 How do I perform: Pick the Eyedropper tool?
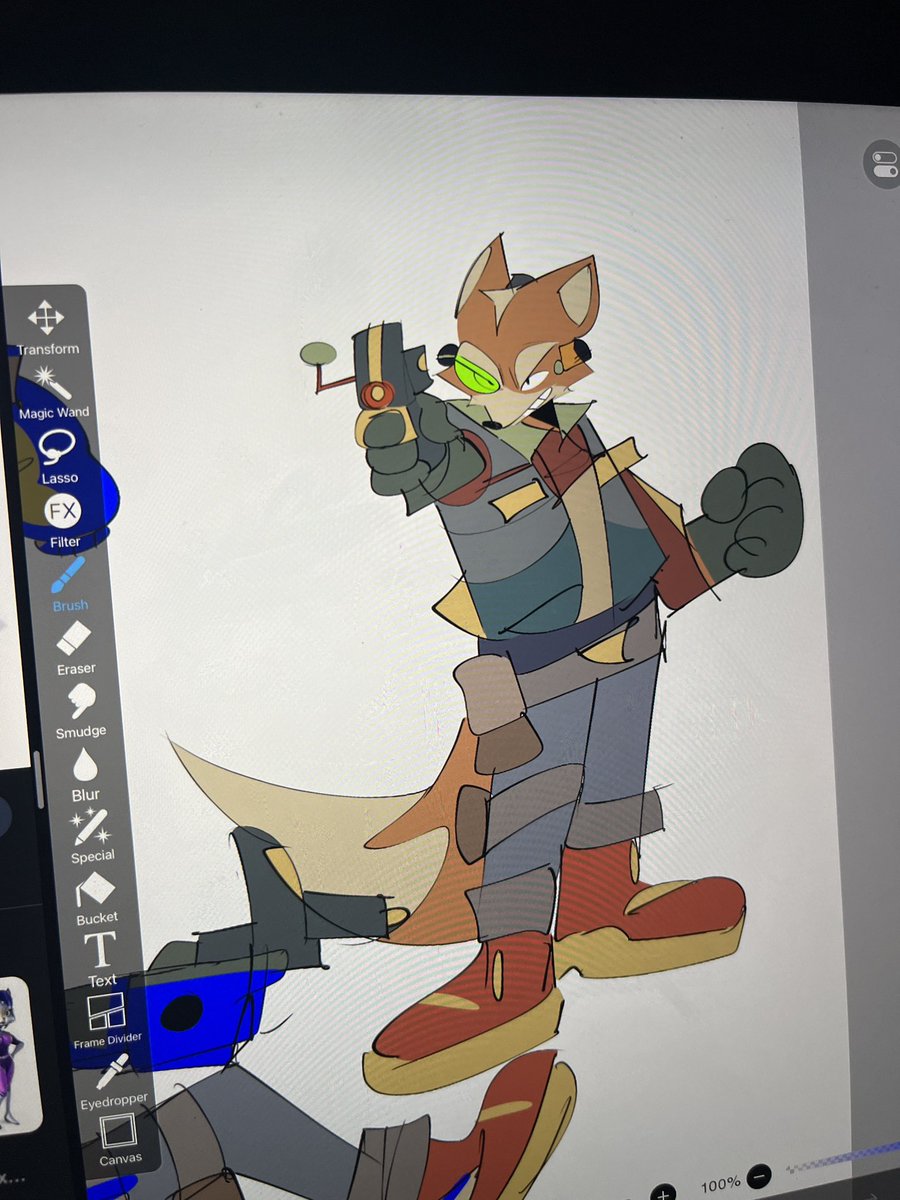(x=113, y=1081)
